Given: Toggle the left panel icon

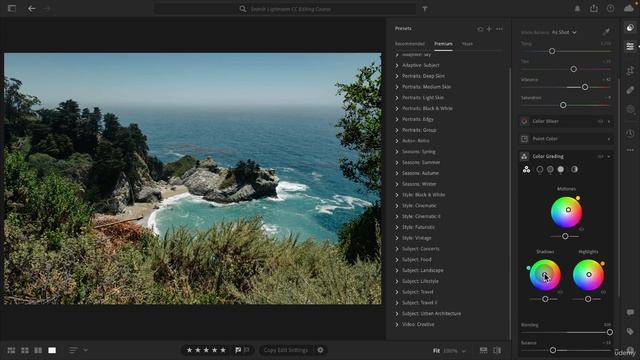Looking at the screenshot, I should point(12,9).
